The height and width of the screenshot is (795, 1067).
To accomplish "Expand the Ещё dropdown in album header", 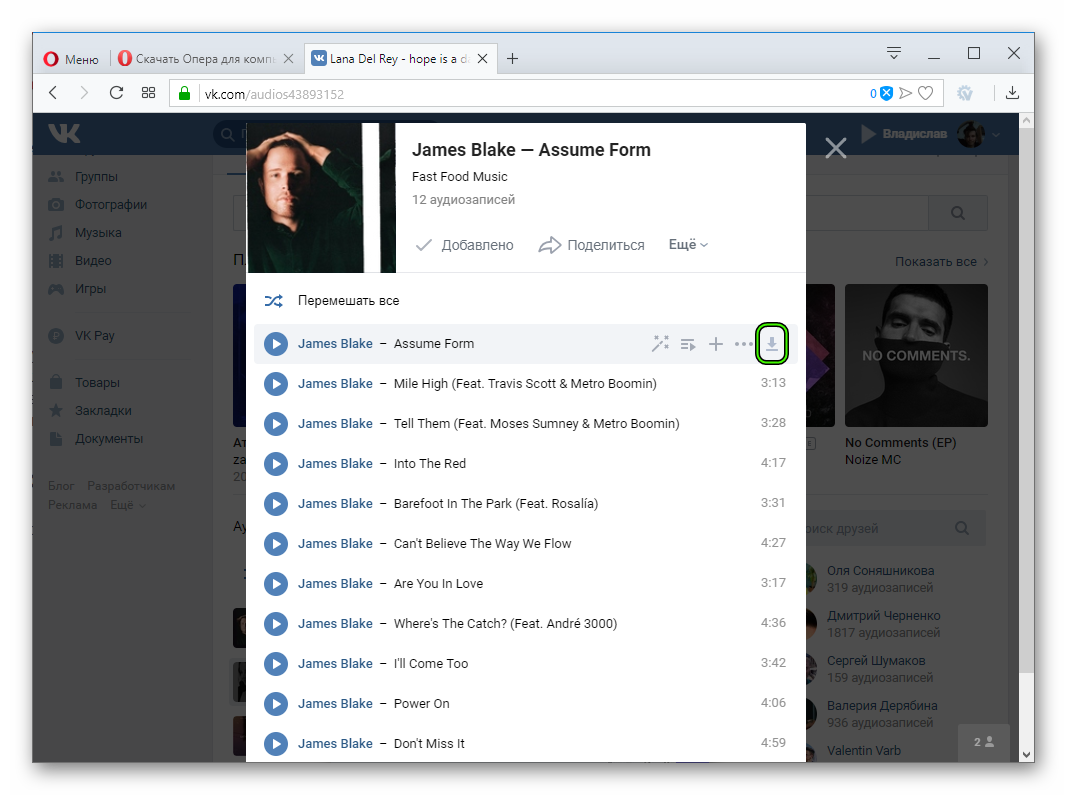I will pyautogui.click(x=688, y=244).
